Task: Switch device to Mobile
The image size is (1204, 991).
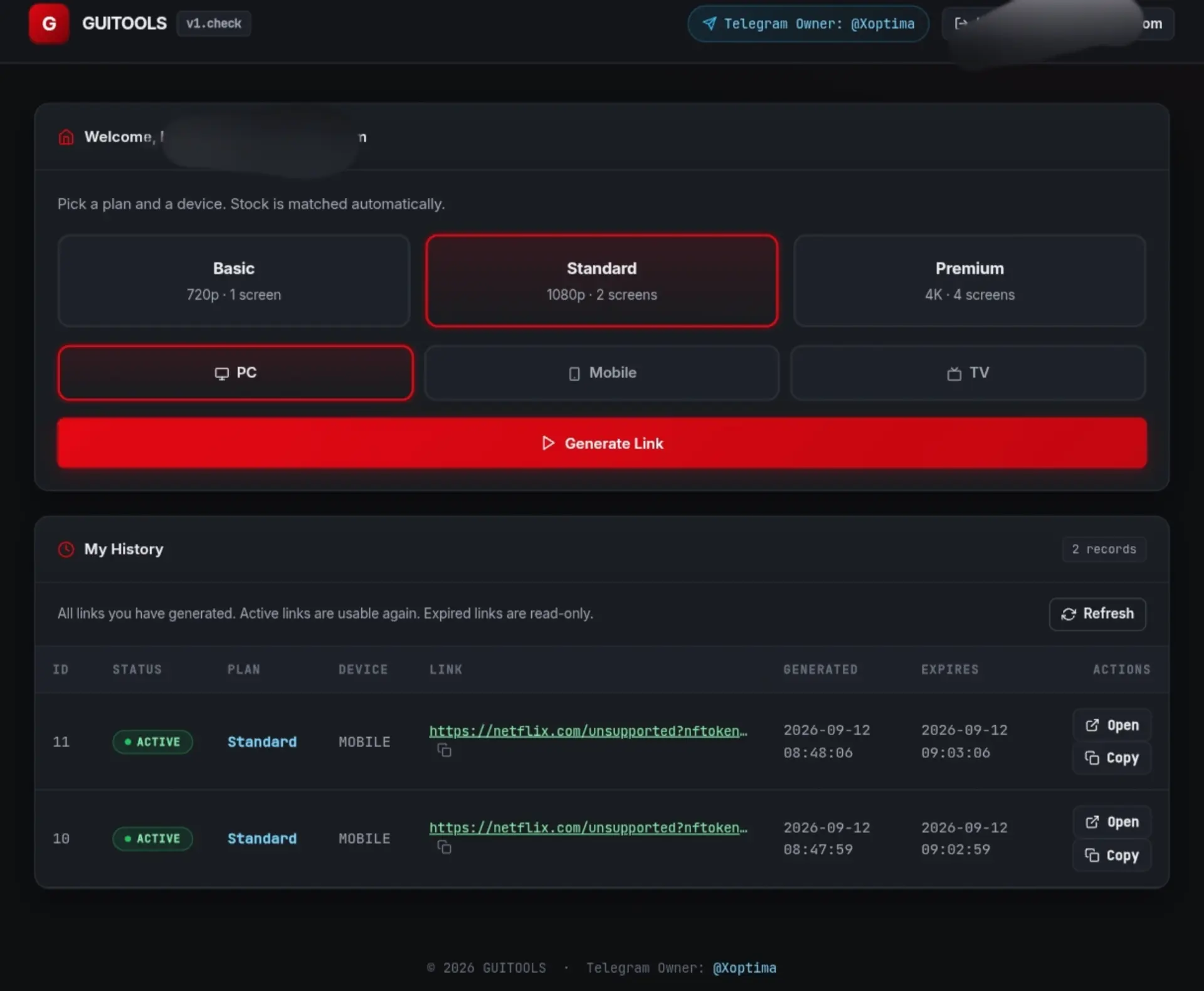Action: pos(601,373)
